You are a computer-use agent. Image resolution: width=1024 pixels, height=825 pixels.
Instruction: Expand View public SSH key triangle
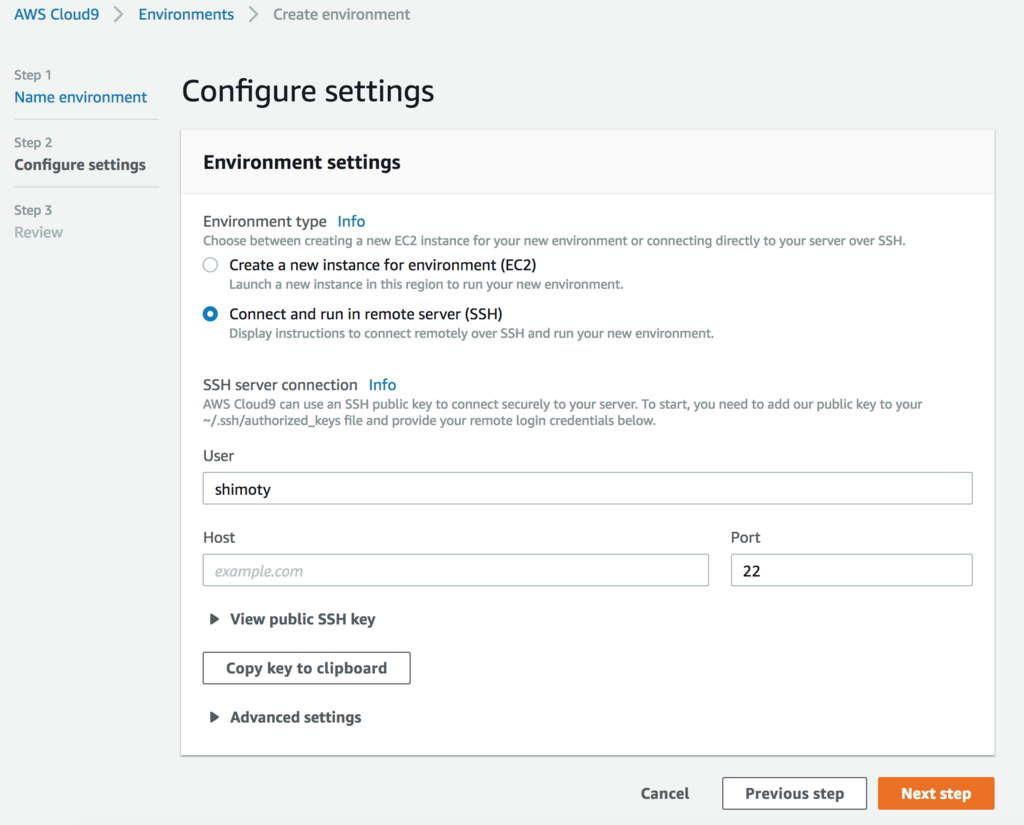click(x=214, y=619)
